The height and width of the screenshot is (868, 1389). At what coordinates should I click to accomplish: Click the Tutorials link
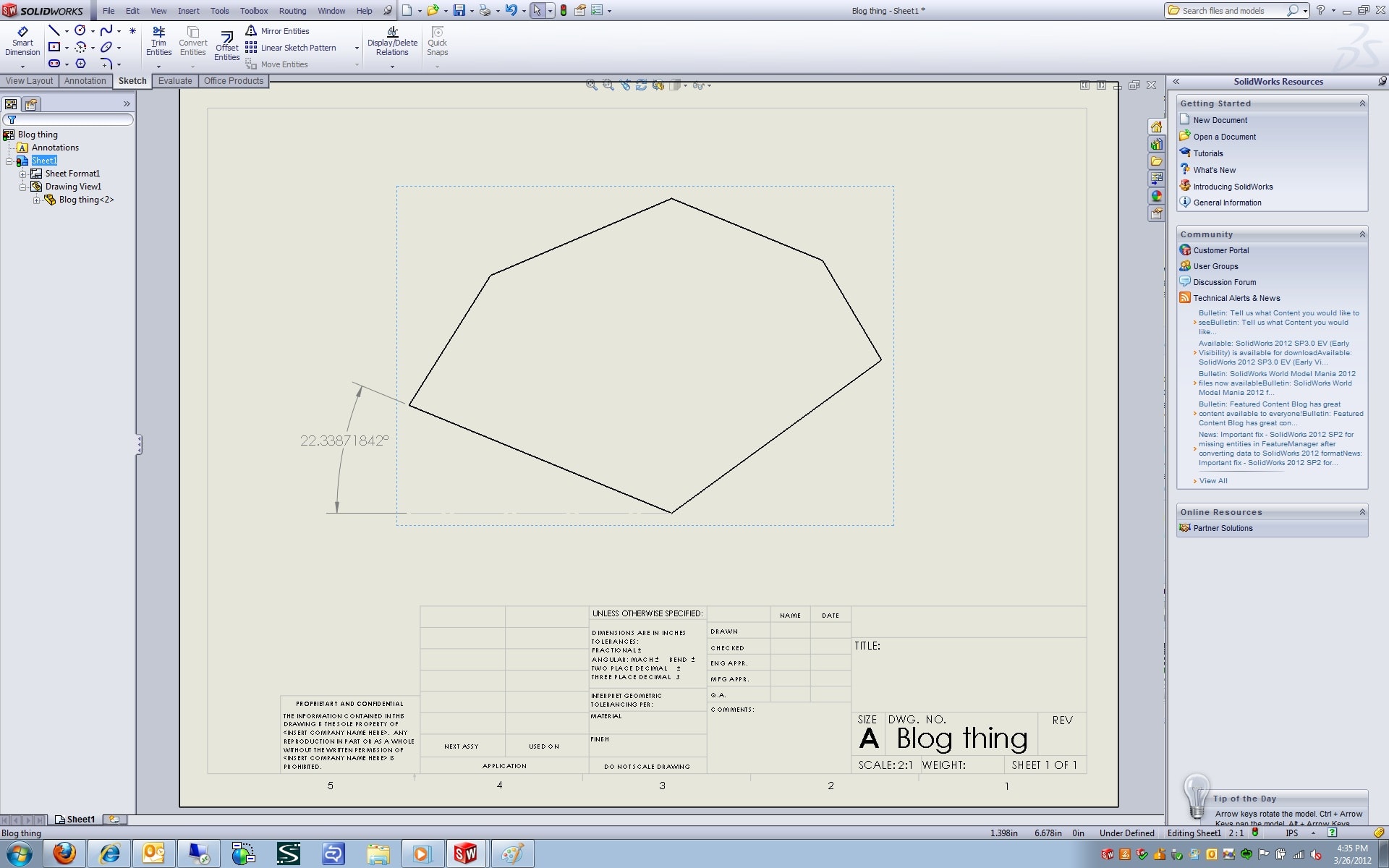click(x=1207, y=153)
